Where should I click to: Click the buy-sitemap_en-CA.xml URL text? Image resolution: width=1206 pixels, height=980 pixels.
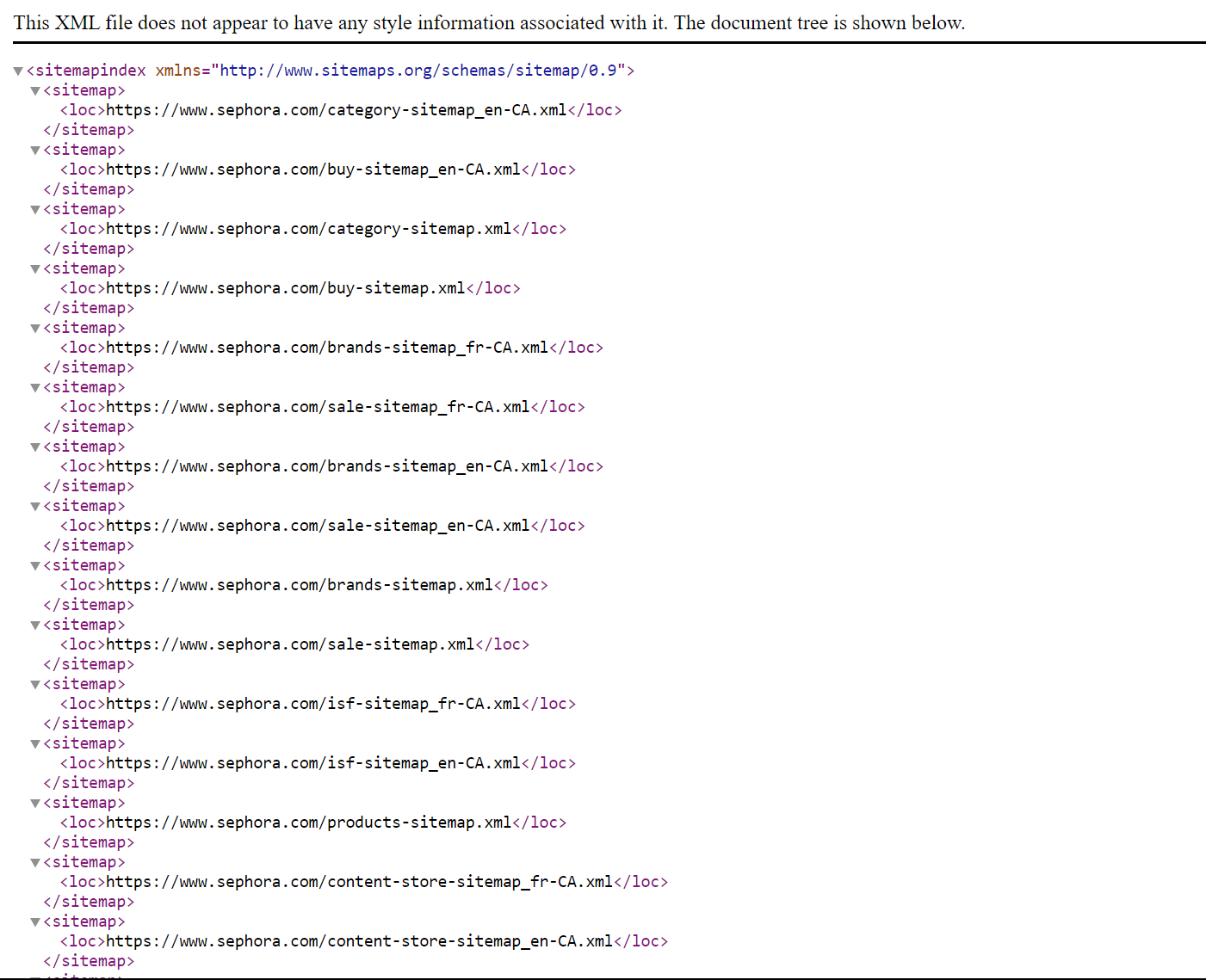coord(313,169)
